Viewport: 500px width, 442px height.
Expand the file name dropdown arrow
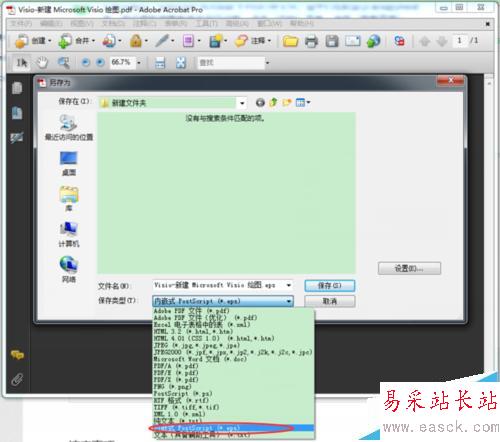(x=289, y=285)
